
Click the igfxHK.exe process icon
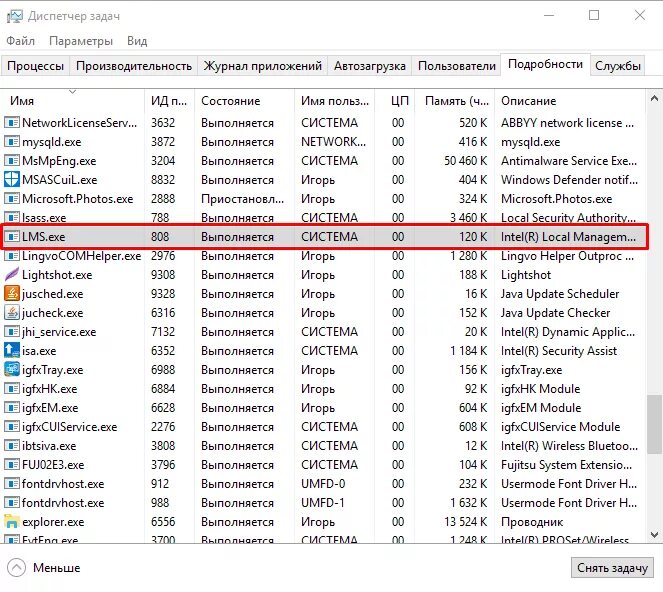(x=11, y=389)
